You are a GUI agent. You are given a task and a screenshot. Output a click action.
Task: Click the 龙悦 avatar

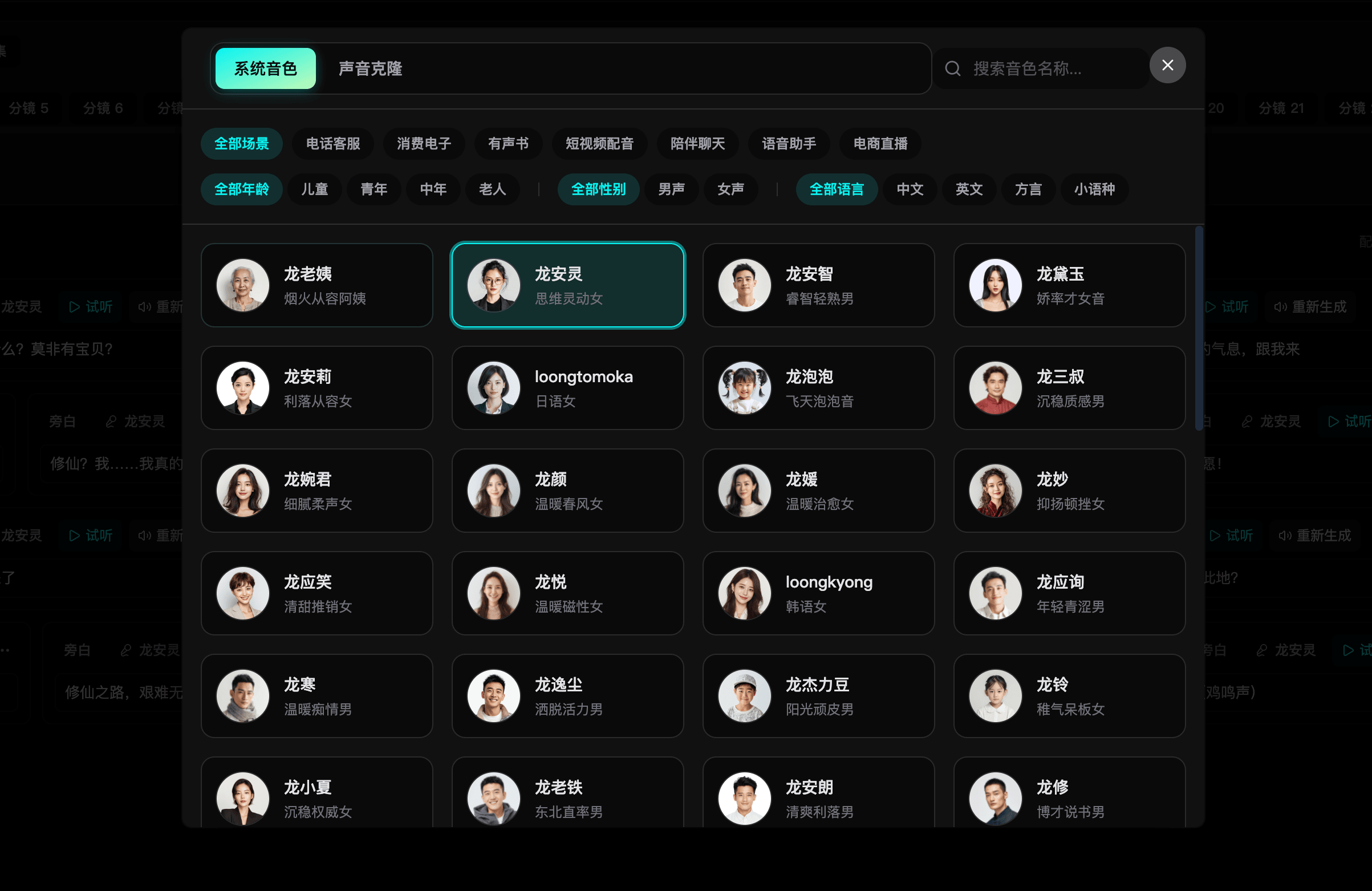[493, 593]
